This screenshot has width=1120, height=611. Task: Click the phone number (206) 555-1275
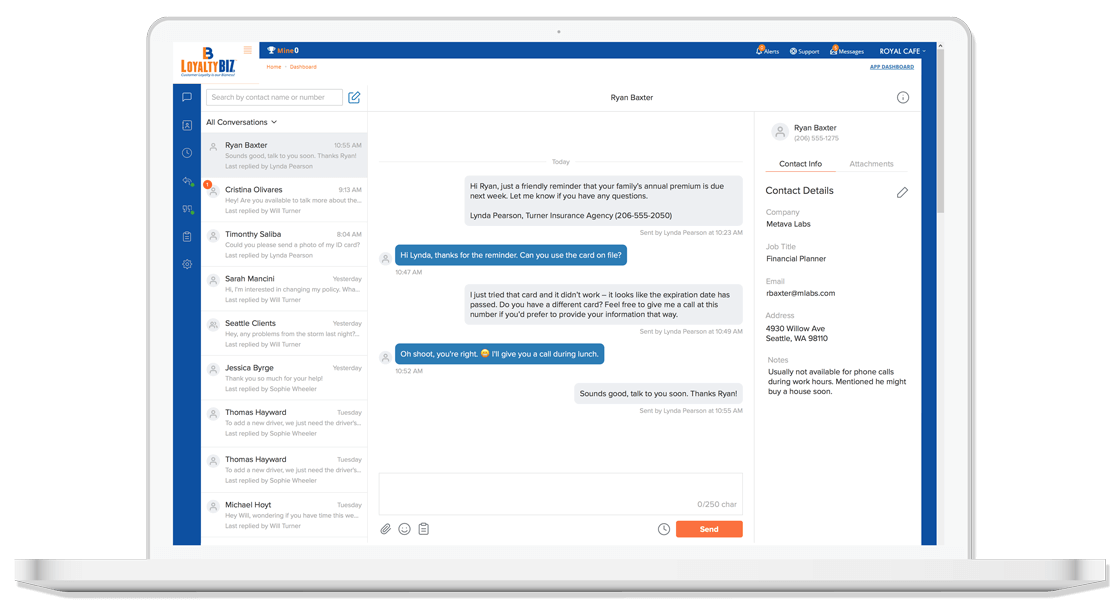click(816, 139)
